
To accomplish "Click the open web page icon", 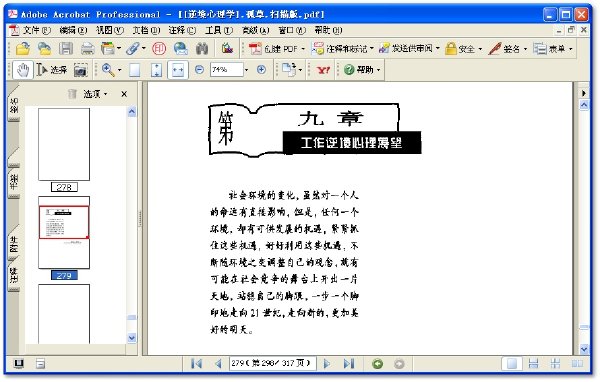I will [45, 49].
